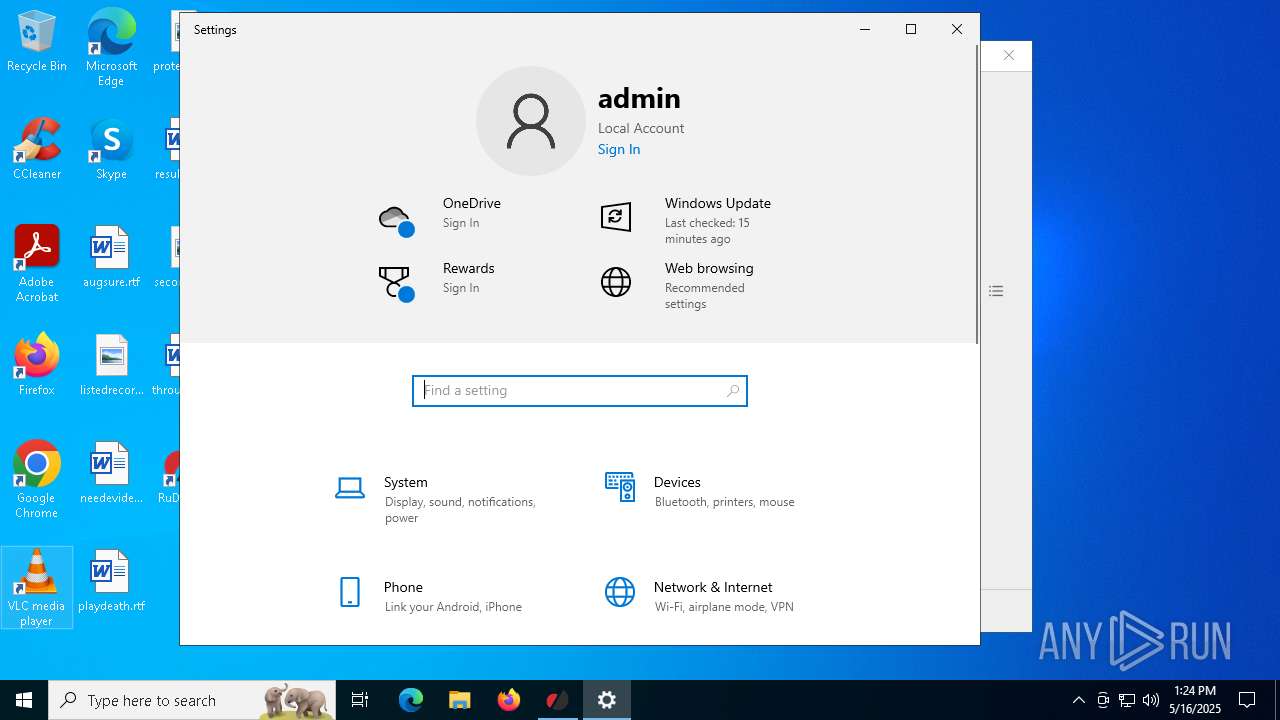Select the Network & Internet label
1280x720 pixels.
point(713,587)
